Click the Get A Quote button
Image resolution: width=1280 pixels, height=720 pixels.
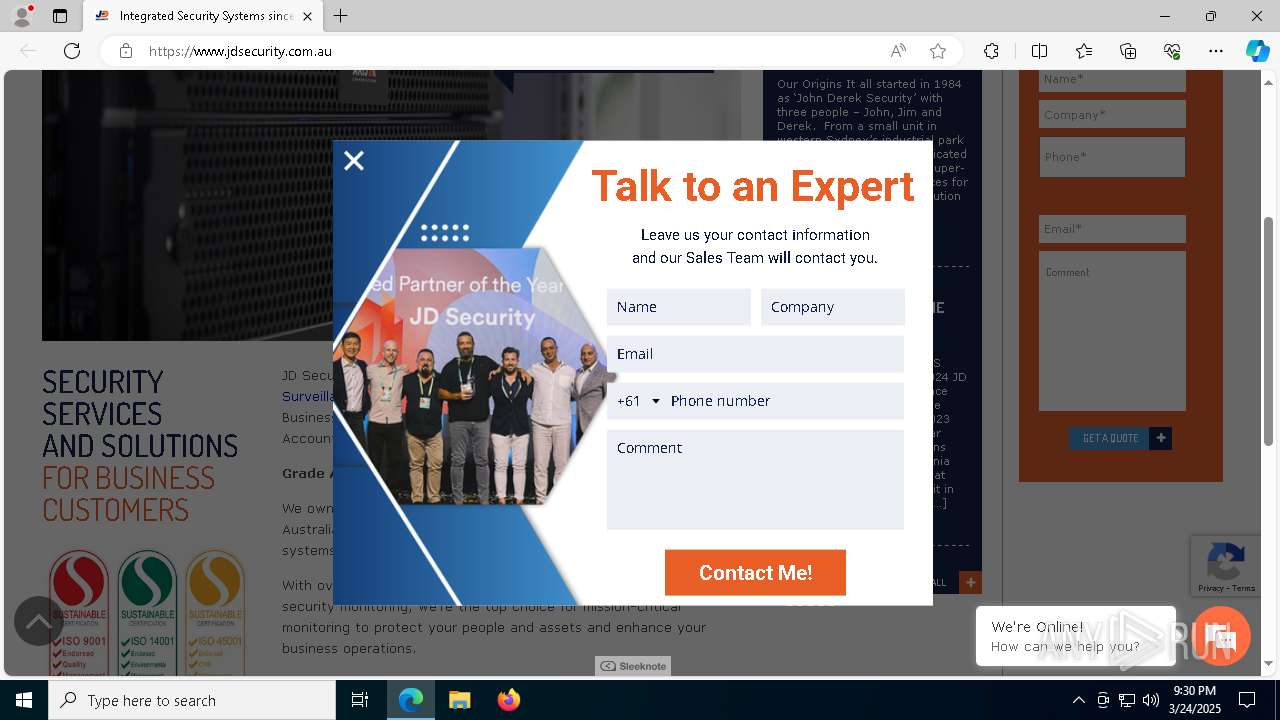tap(1110, 438)
